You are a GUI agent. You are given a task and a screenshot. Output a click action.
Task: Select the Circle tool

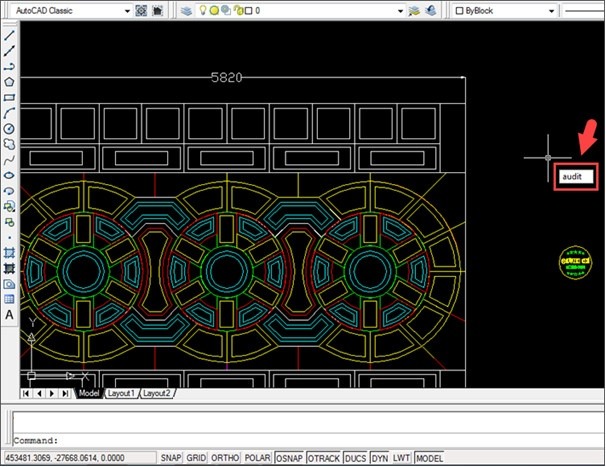tap(9, 129)
